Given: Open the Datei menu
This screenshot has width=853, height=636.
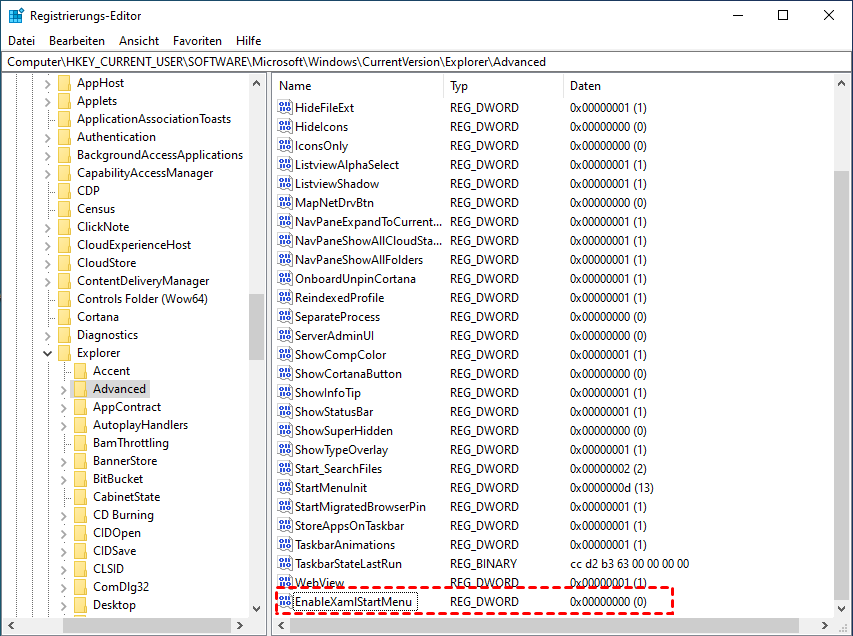Looking at the screenshot, I should 22,41.
